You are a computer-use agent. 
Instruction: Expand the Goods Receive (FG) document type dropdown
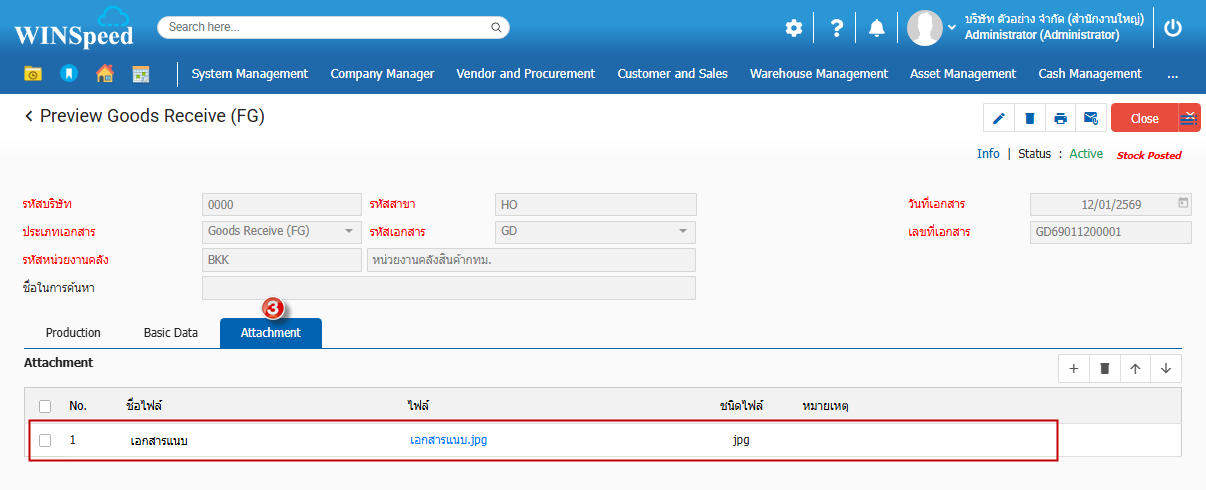[x=349, y=231]
